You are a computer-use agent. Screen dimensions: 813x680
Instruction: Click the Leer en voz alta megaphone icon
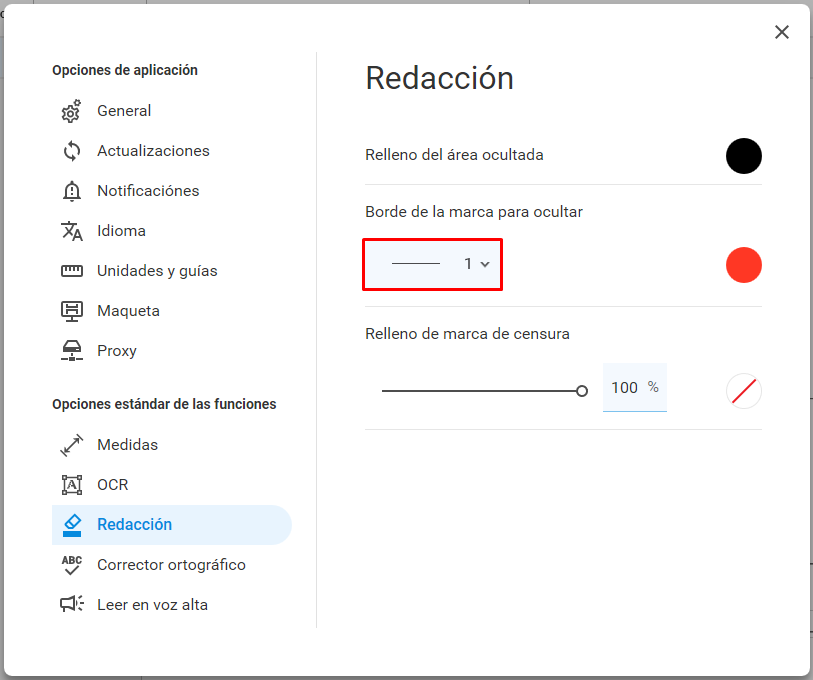pyautogui.click(x=72, y=605)
